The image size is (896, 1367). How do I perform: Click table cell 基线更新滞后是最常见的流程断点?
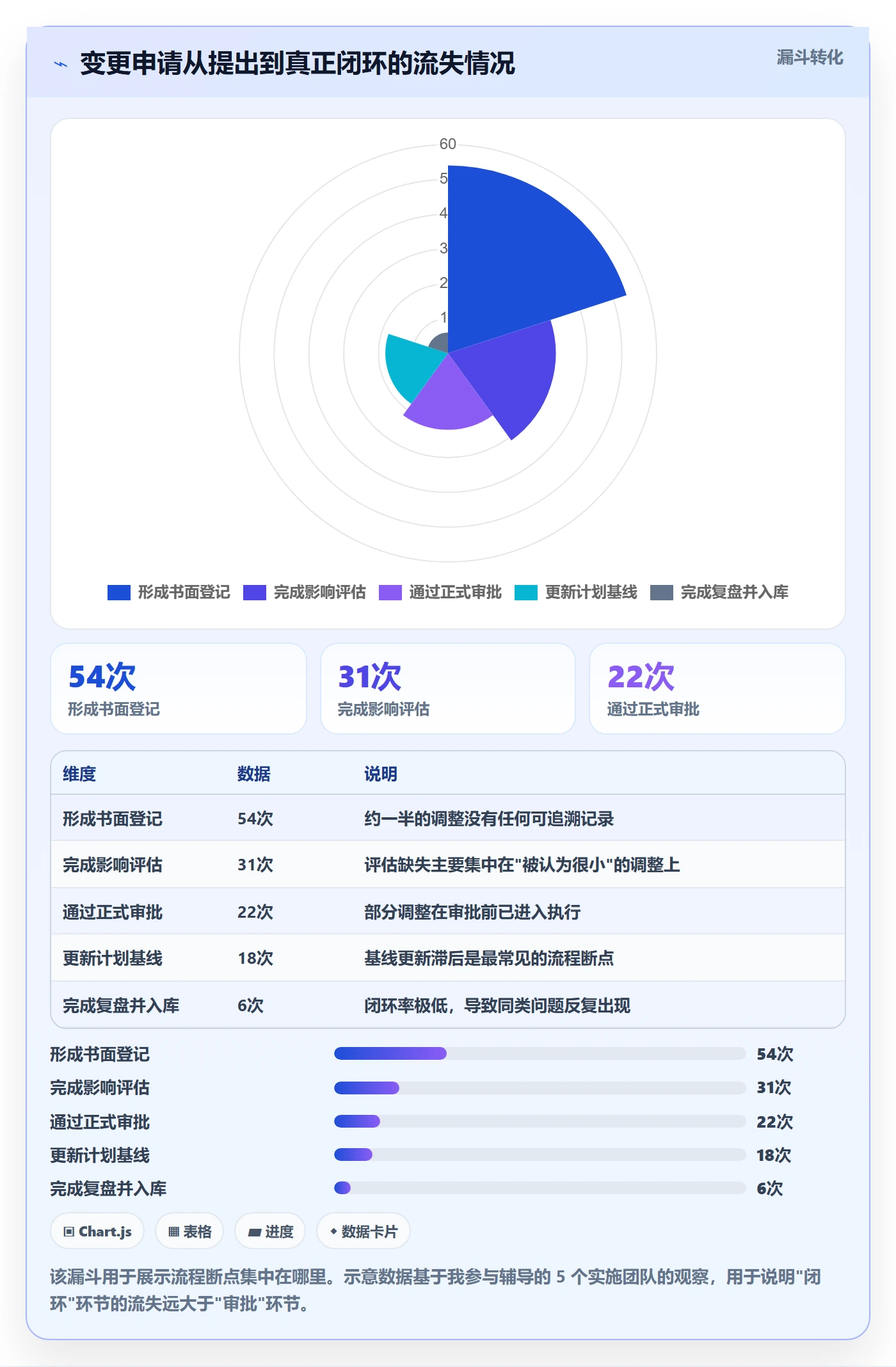pos(489,958)
